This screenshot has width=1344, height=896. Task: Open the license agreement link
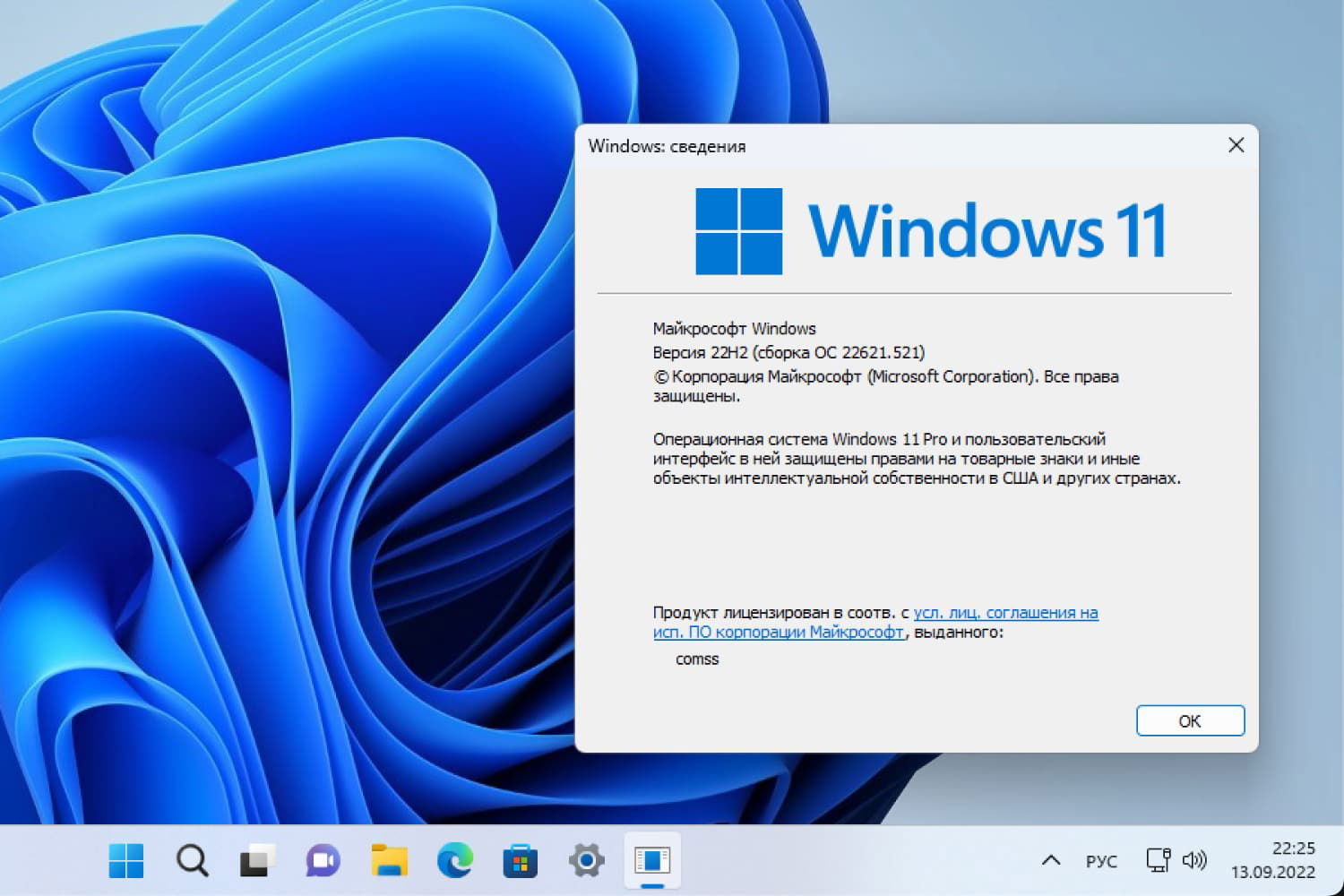[x=875, y=623]
